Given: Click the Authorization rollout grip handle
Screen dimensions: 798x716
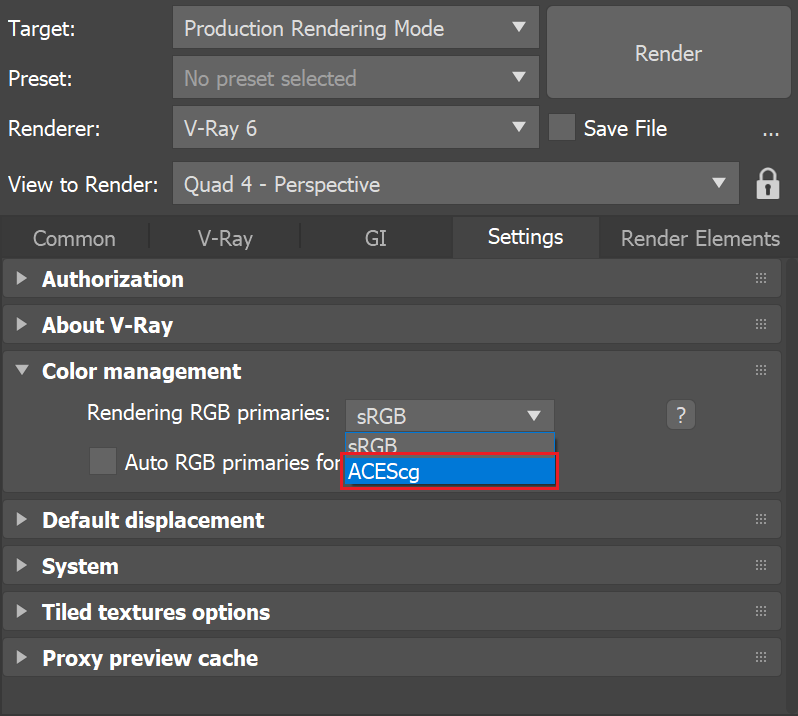Looking at the screenshot, I should coord(761,278).
